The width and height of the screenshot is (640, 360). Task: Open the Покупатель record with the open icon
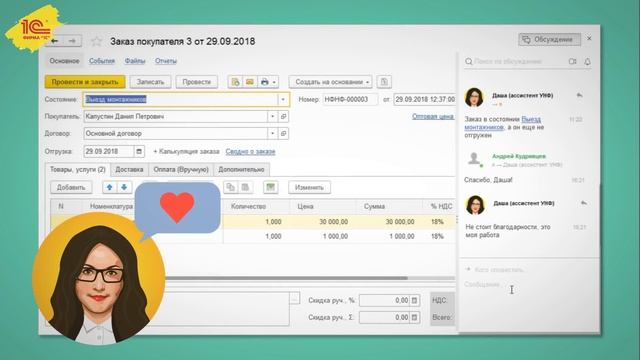pos(284,116)
